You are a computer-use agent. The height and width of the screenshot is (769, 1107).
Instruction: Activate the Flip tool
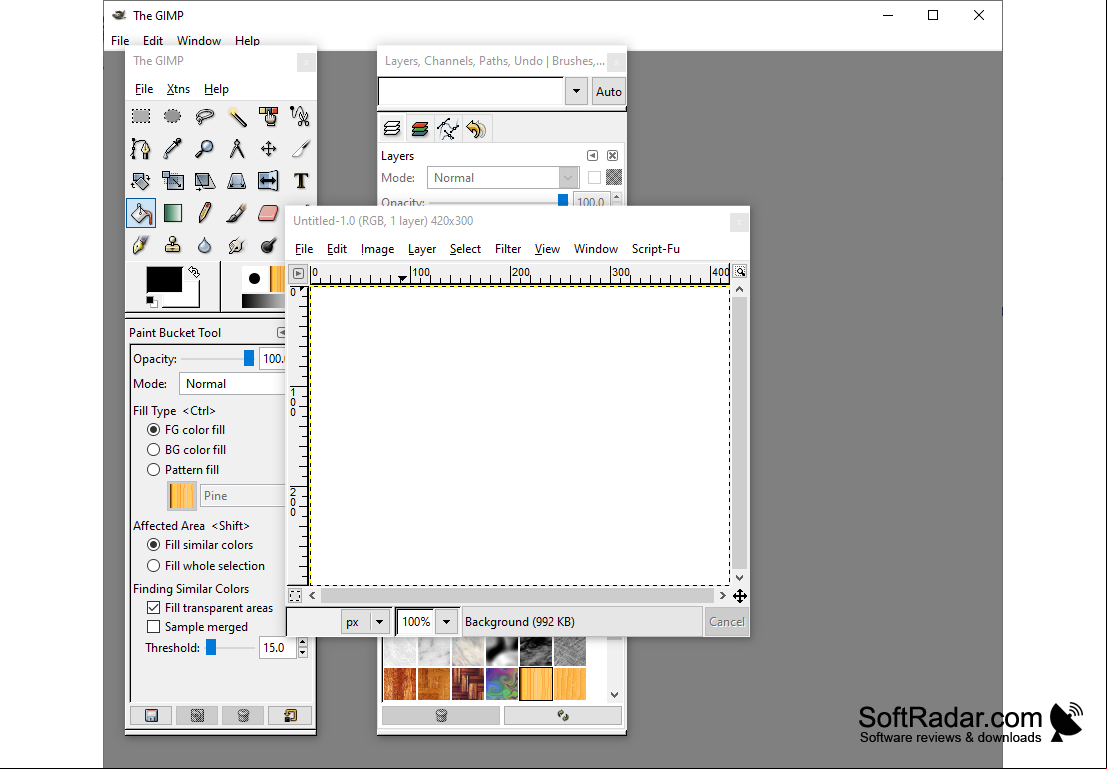click(268, 181)
